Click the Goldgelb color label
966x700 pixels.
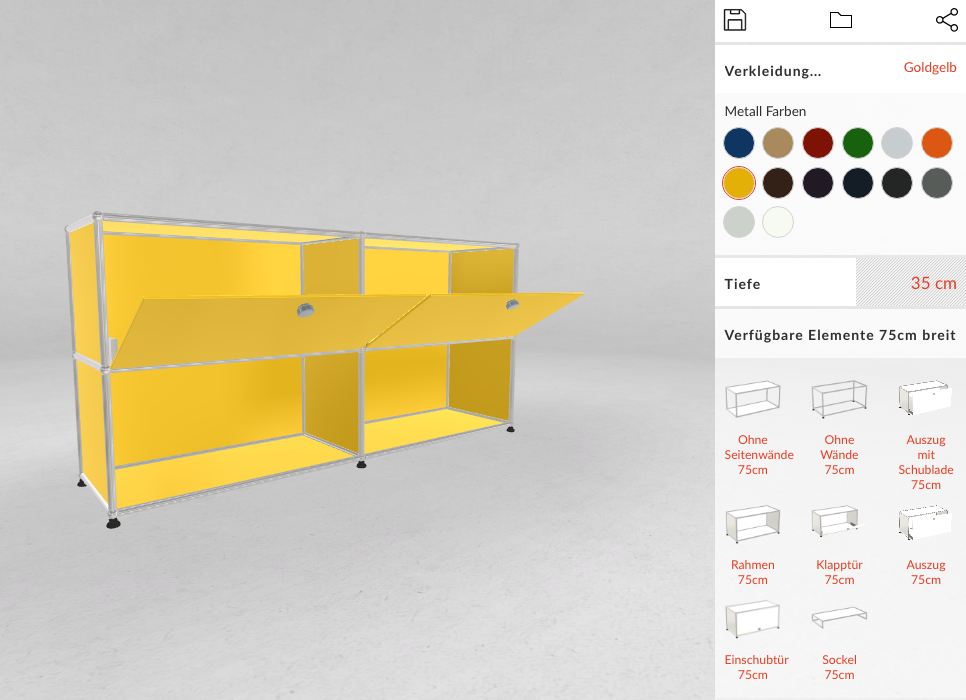(930, 67)
